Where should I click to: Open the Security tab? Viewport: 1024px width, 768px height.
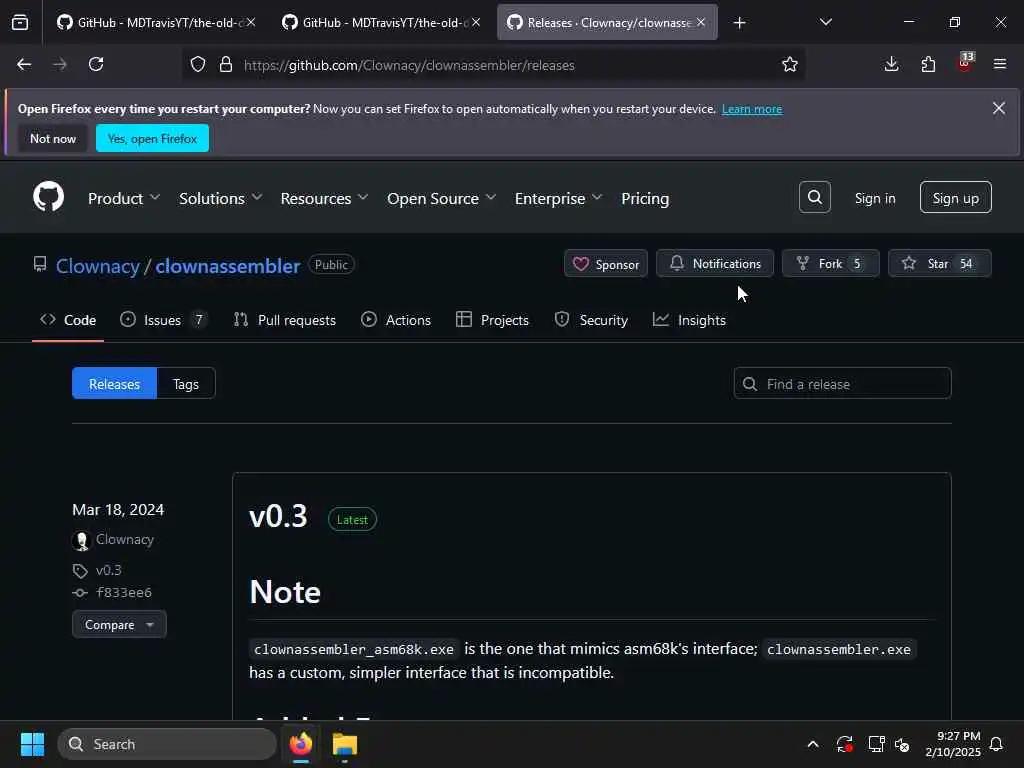tap(591, 320)
